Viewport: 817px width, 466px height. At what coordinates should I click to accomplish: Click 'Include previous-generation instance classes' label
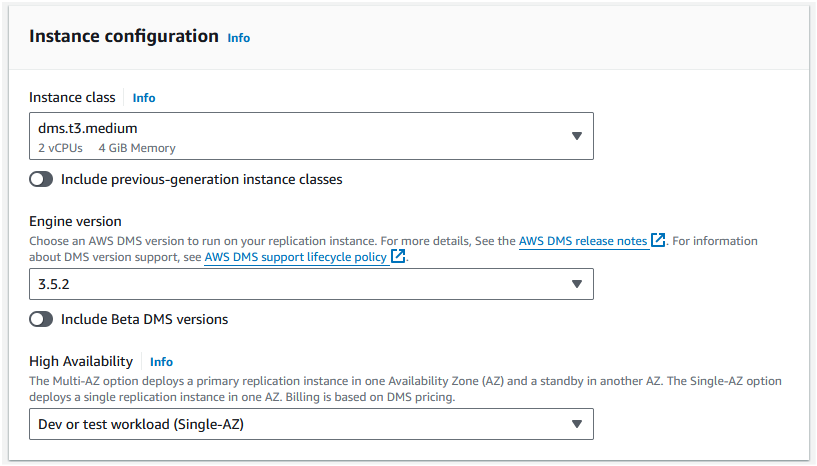202,179
